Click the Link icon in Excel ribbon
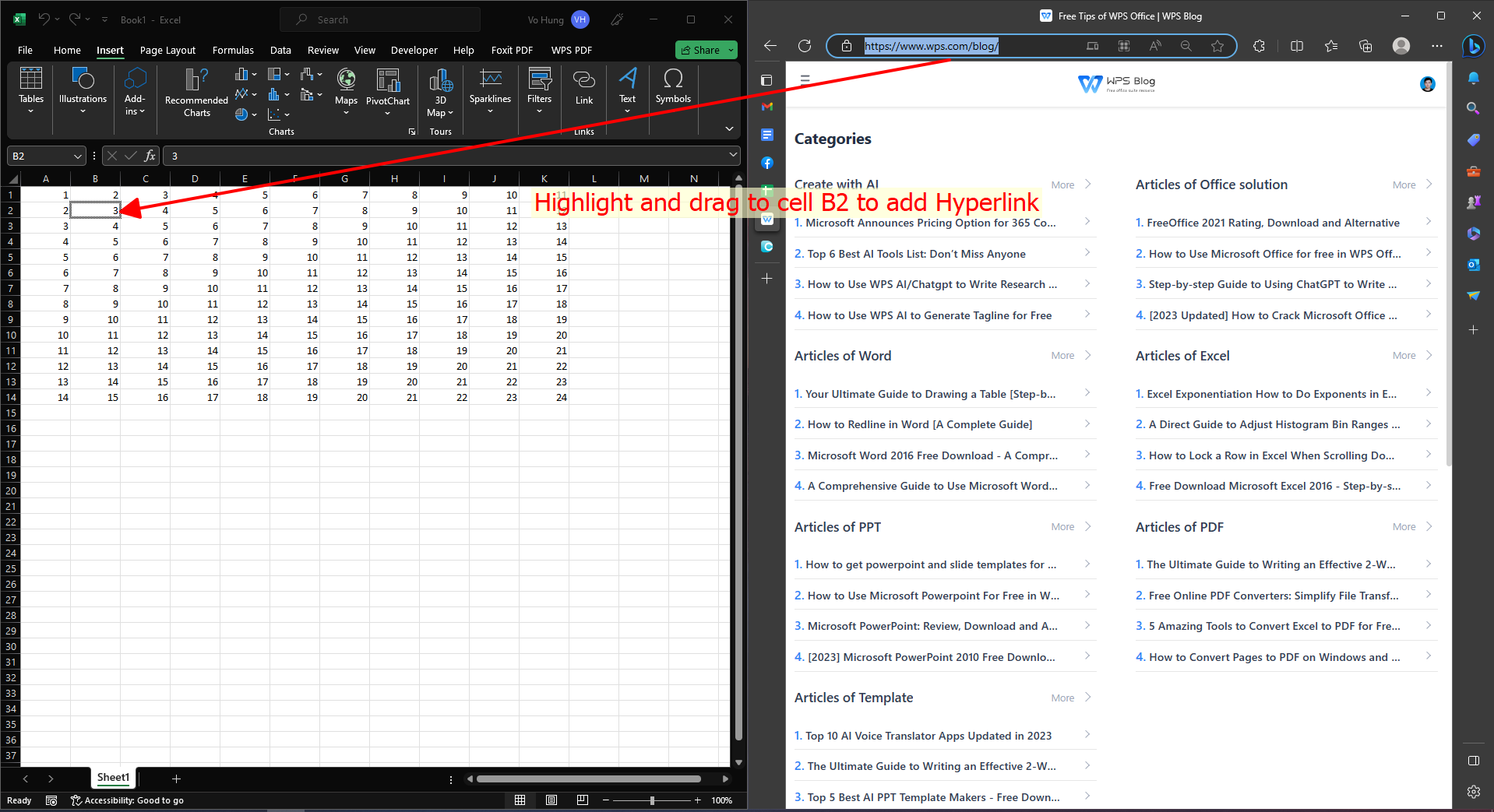 583,86
